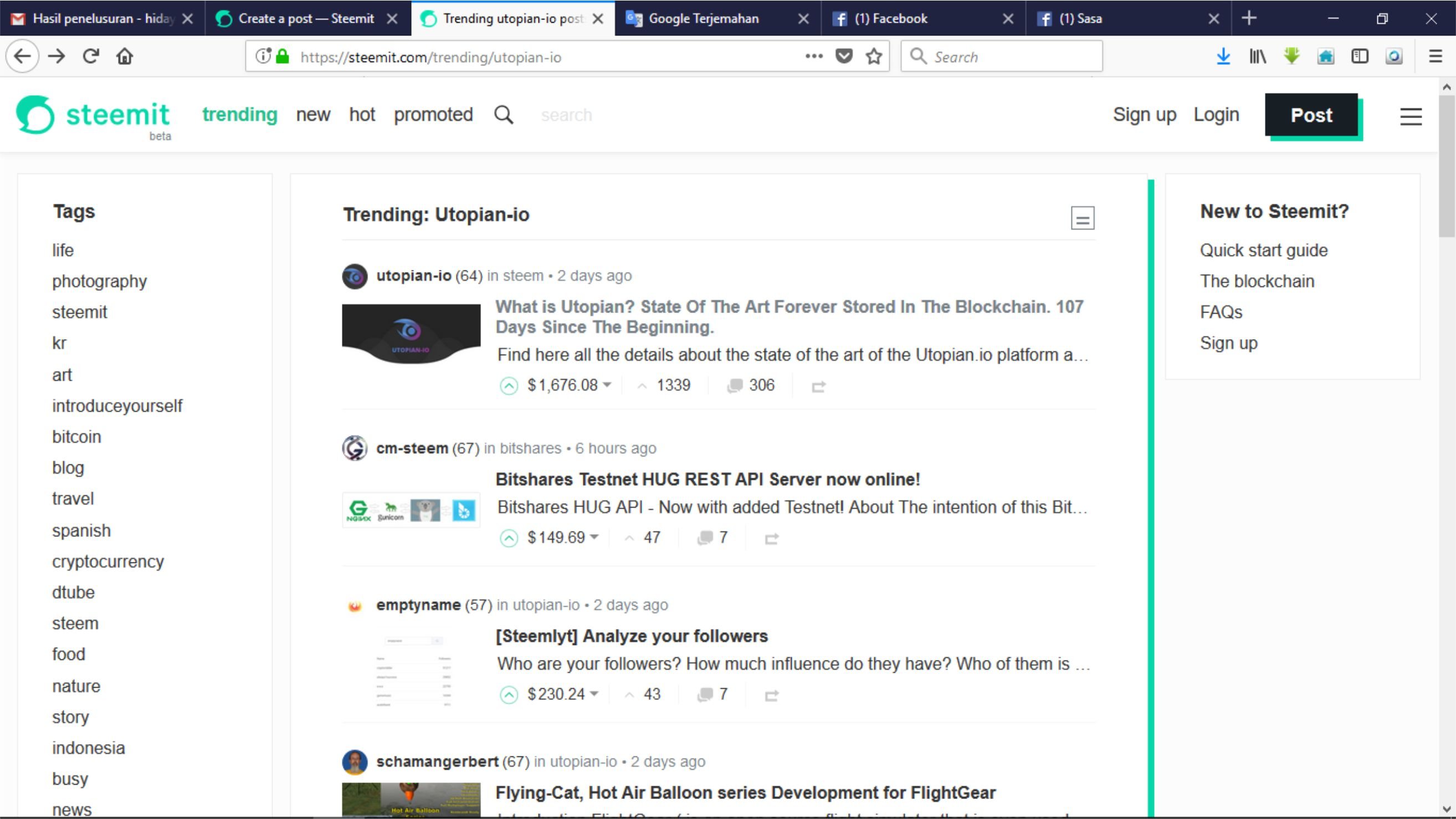Resteem the Bitshares Testnet post

(x=772, y=539)
